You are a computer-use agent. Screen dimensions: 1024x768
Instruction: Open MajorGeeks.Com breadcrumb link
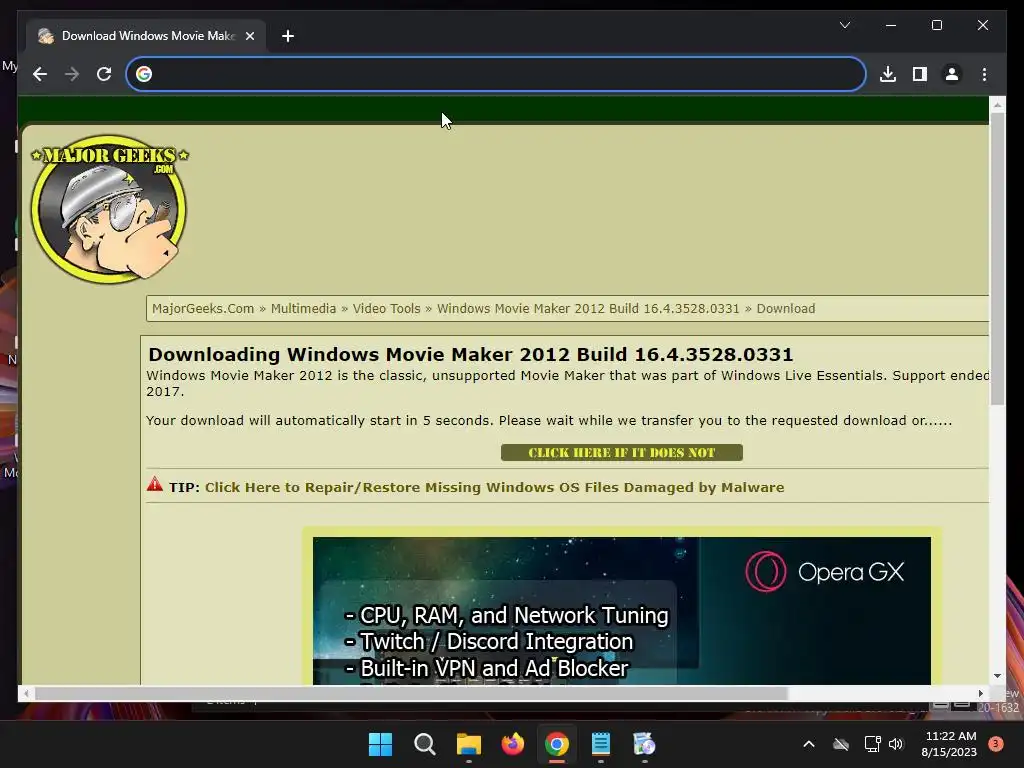(203, 309)
